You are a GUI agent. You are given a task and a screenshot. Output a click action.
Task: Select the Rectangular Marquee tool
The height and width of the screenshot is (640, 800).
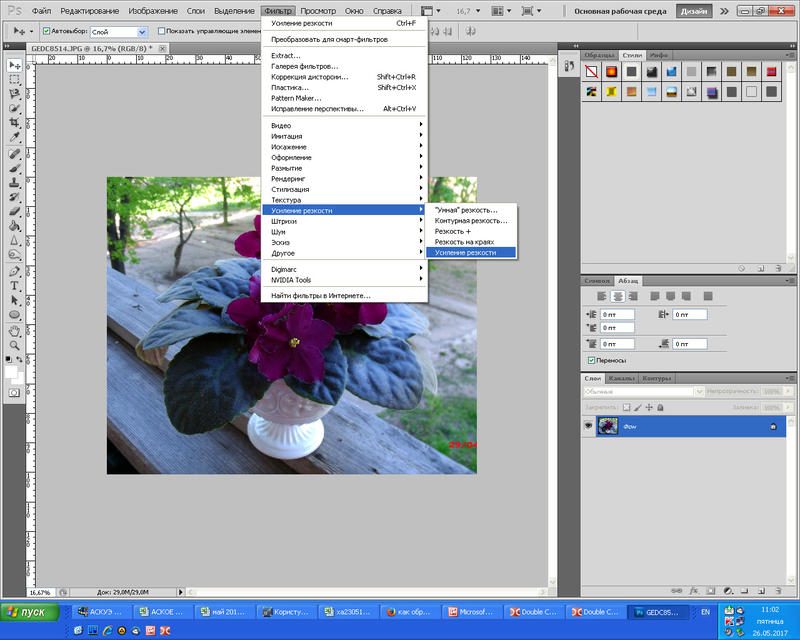15,78
